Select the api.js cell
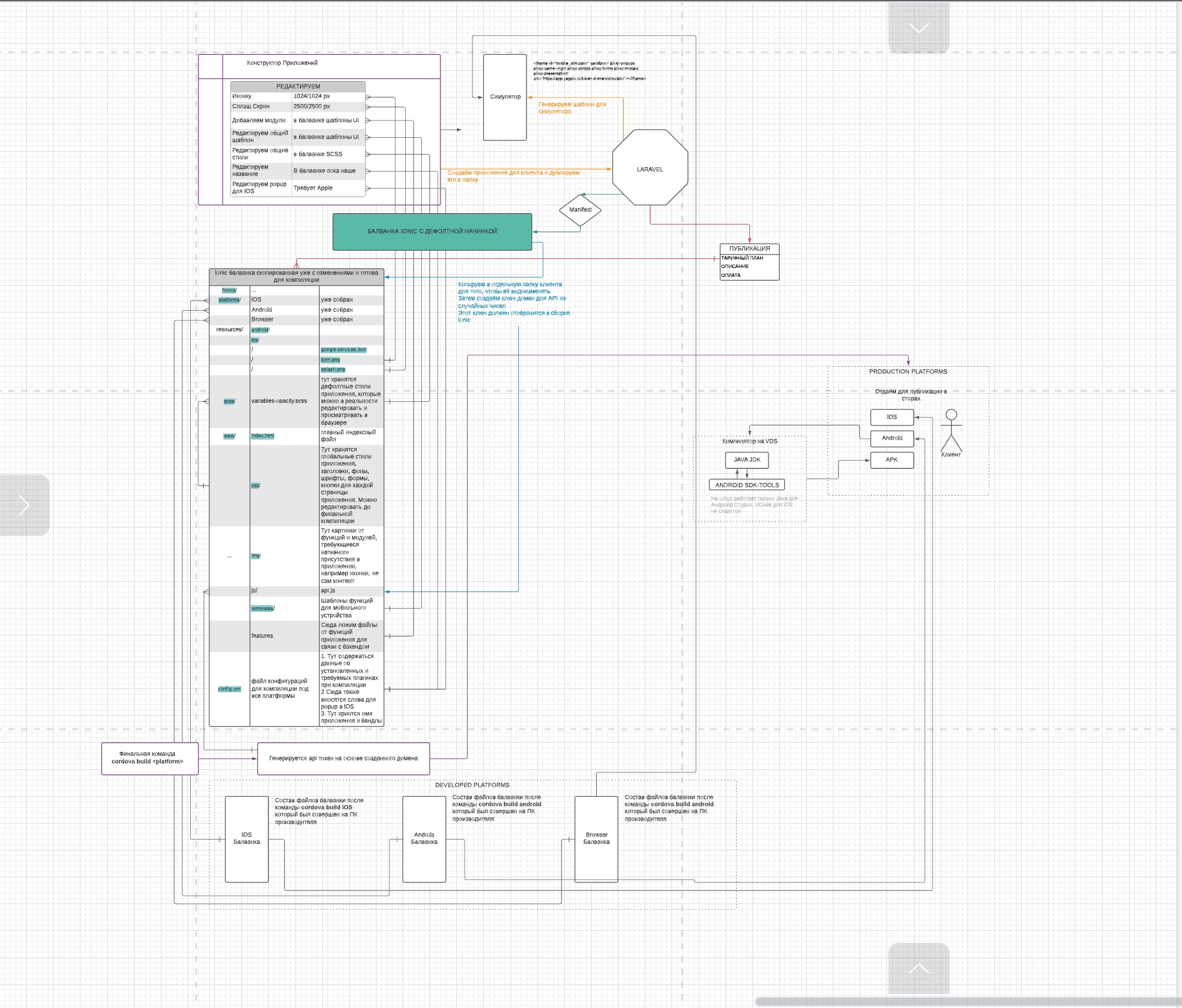1182x1008 pixels. pos(351,591)
